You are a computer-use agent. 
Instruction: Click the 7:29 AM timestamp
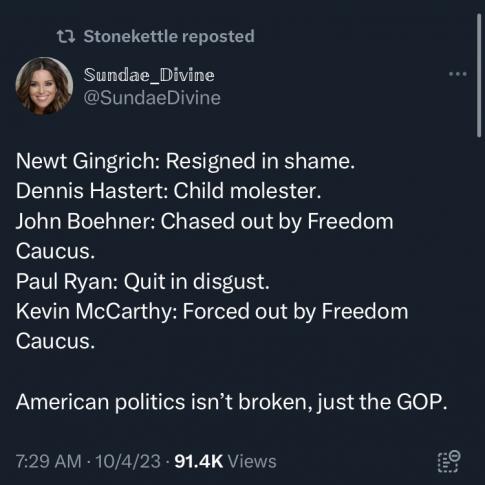coord(49,462)
